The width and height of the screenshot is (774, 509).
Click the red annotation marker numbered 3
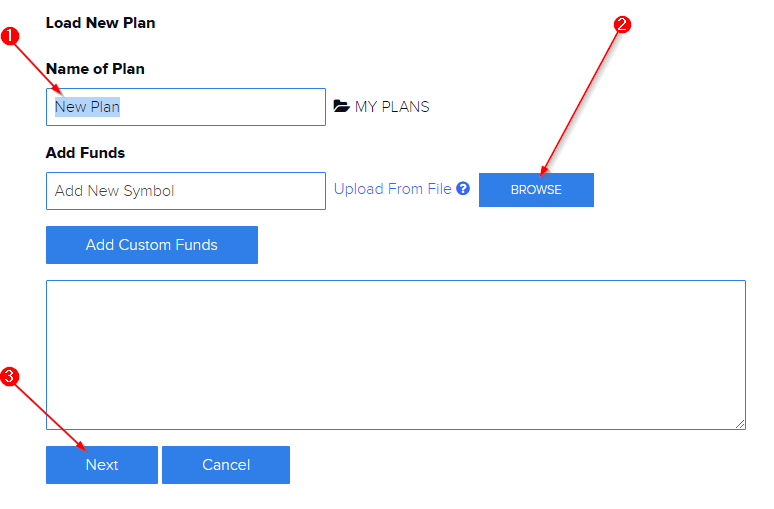pyautogui.click(x=10, y=377)
